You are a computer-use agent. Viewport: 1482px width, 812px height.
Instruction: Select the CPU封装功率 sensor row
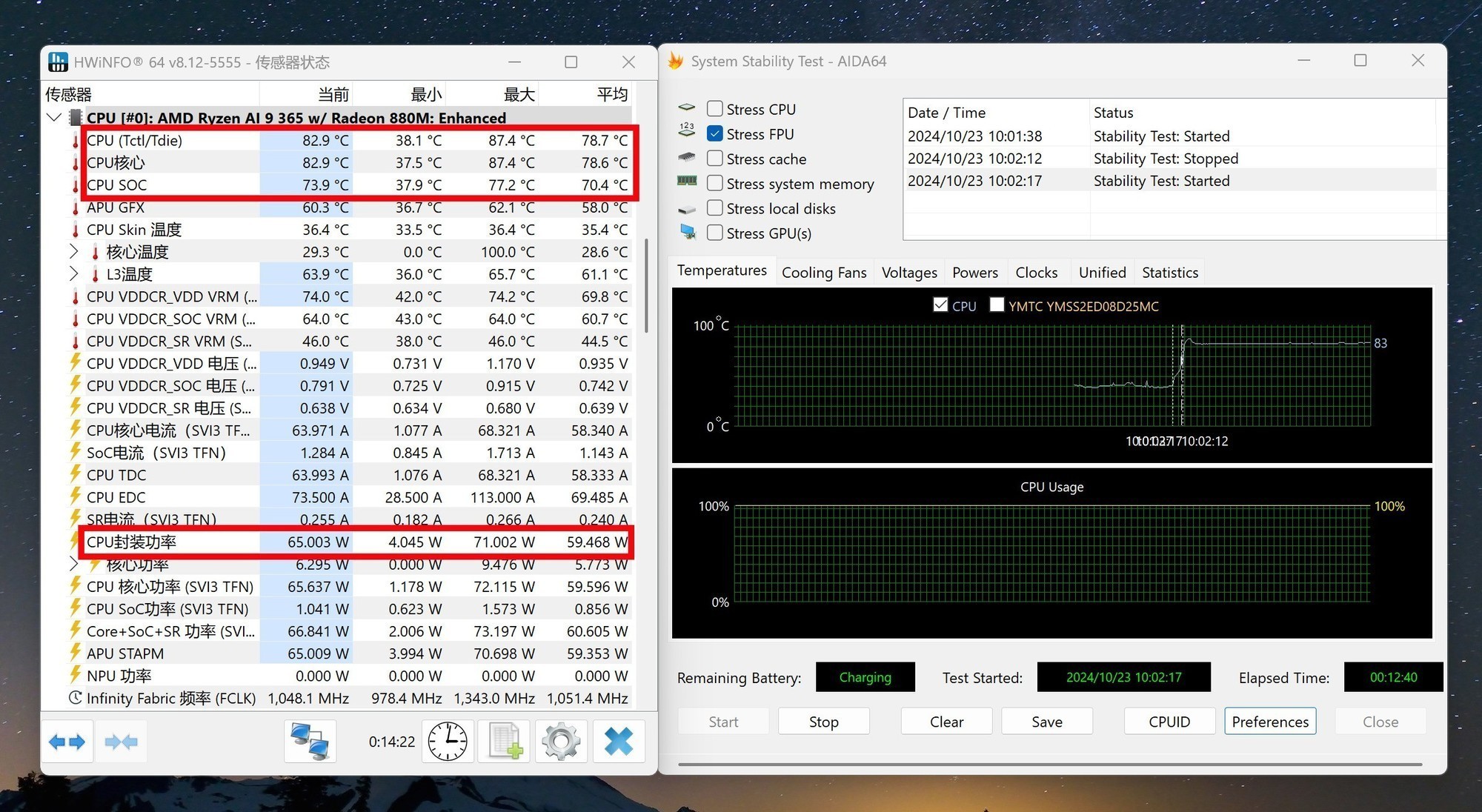tap(357, 542)
